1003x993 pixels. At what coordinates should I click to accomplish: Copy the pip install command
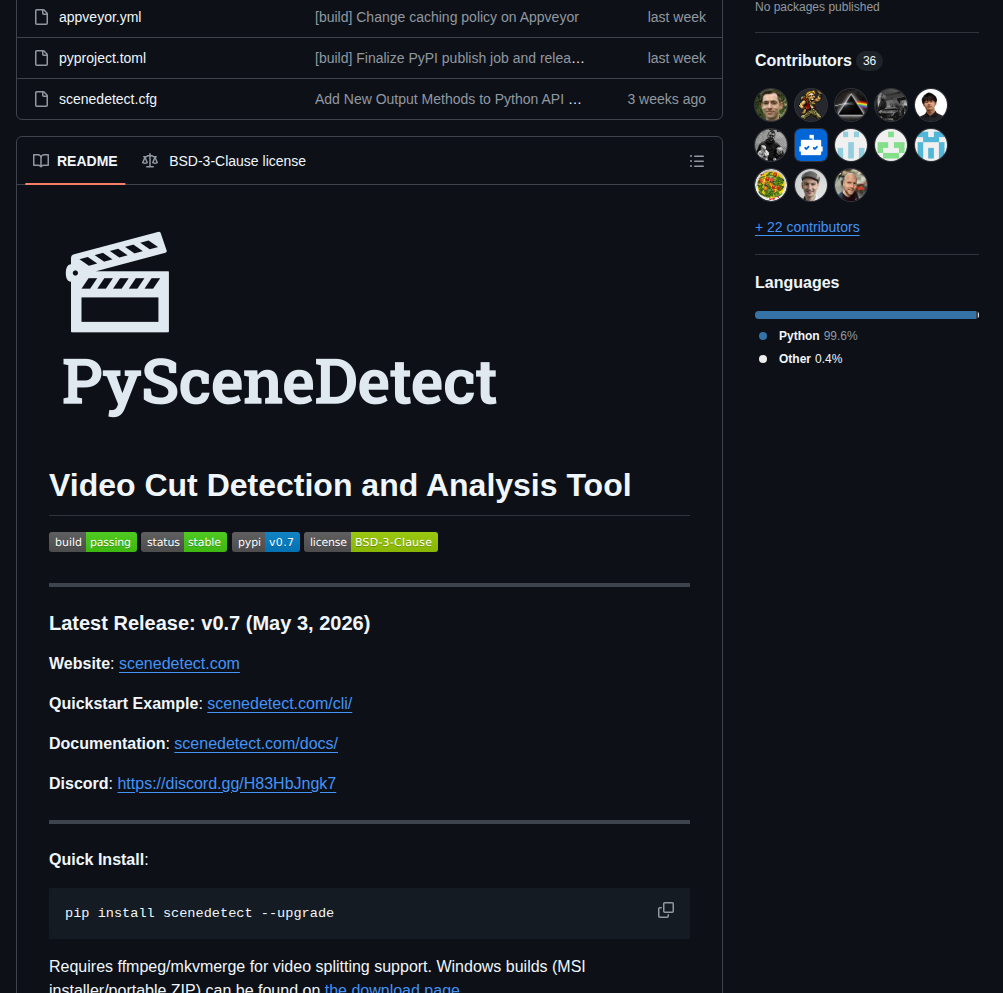666,910
